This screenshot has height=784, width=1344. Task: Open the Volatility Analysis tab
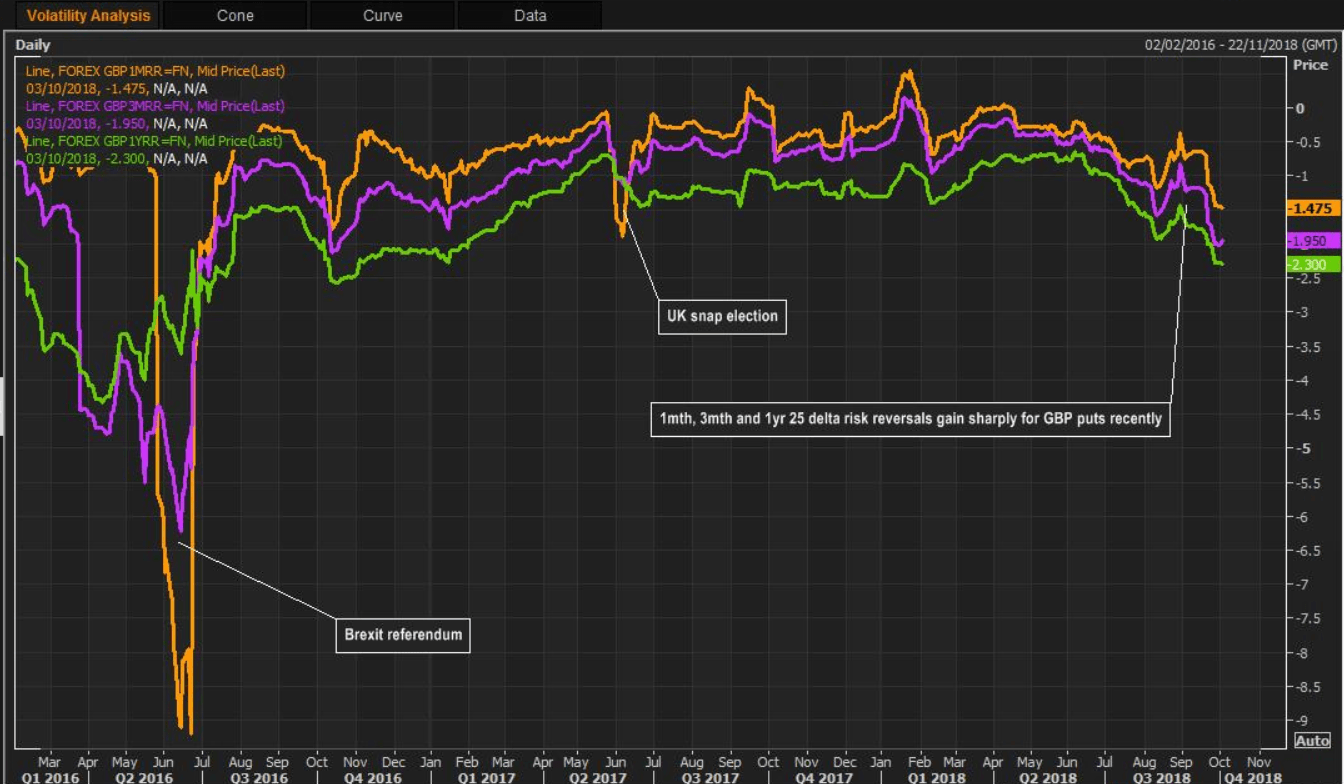pyautogui.click(x=88, y=15)
